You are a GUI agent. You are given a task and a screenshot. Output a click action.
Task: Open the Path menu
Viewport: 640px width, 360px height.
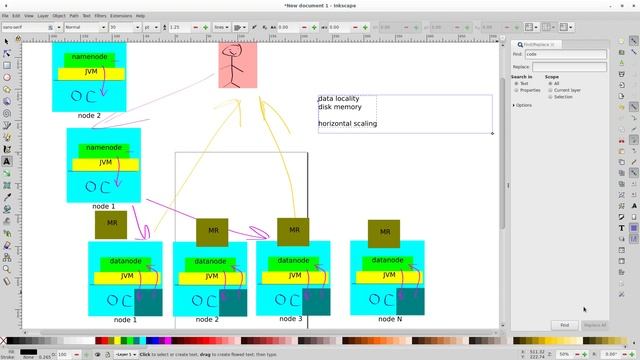click(x=74, y=16)
